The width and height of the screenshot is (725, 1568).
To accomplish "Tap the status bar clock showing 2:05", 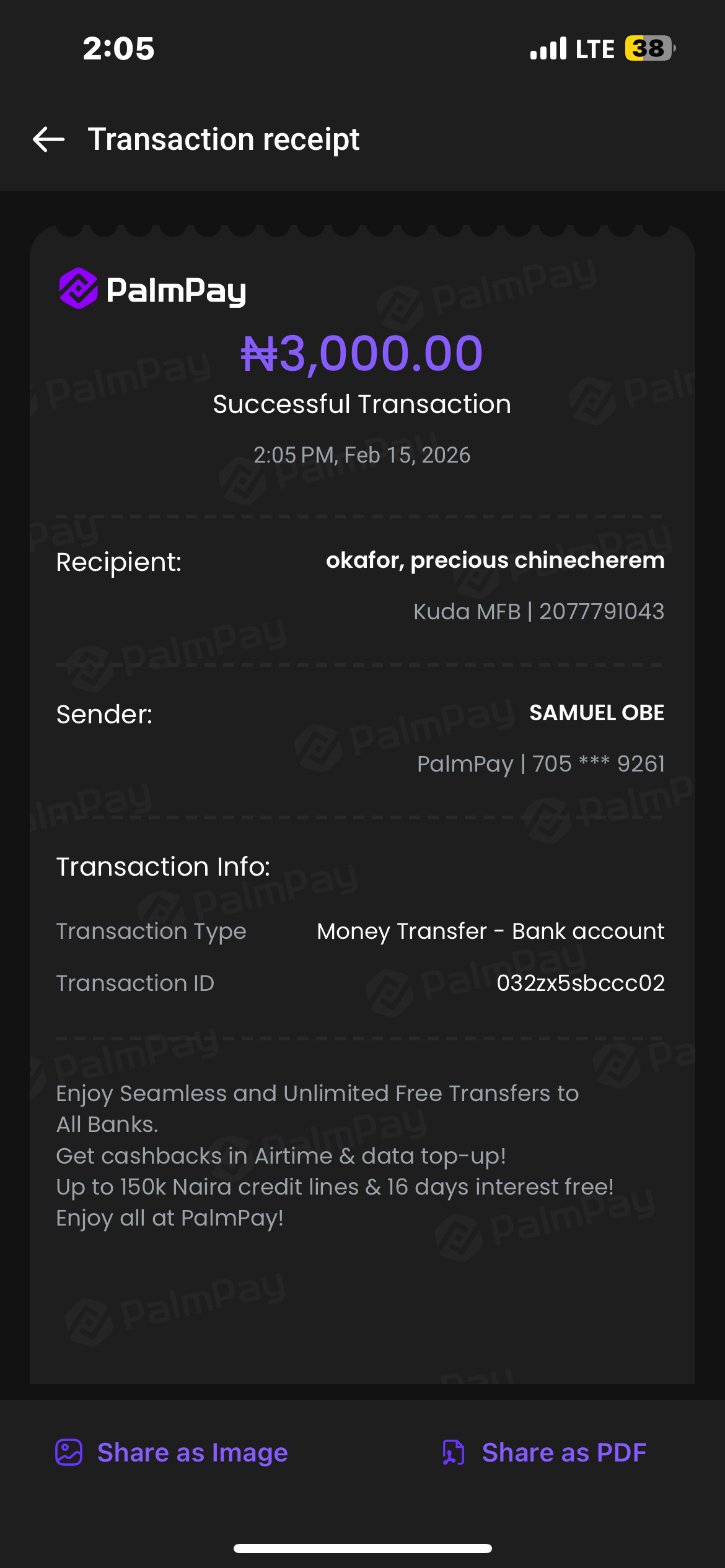I will point(118,48).
